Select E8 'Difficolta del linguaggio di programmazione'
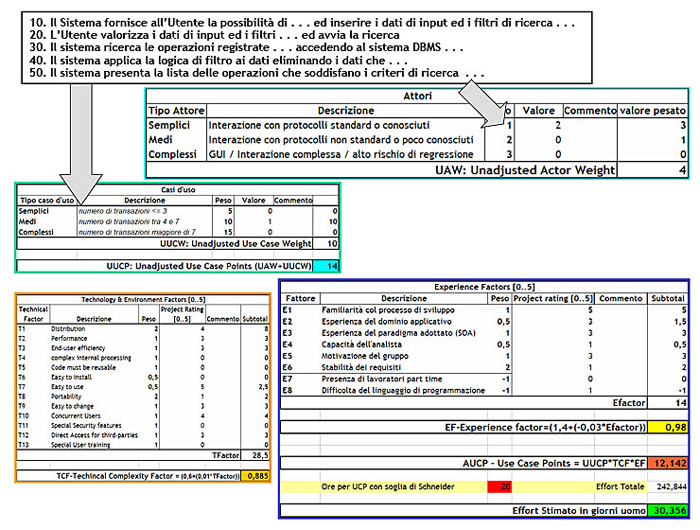Viewport: 700px width, 530px height. tap(403, 391)
